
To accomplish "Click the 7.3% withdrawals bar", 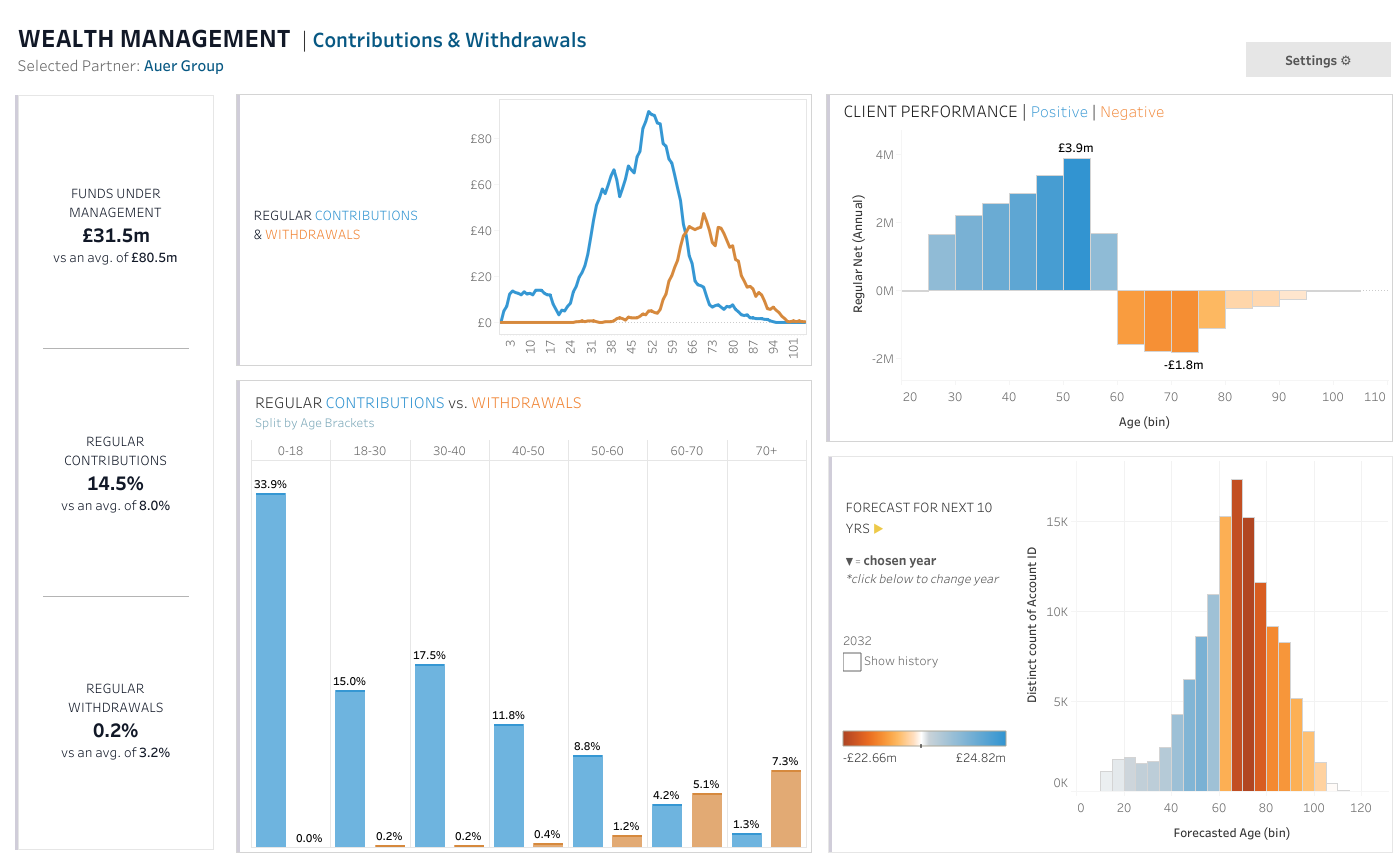I will 786,809.
